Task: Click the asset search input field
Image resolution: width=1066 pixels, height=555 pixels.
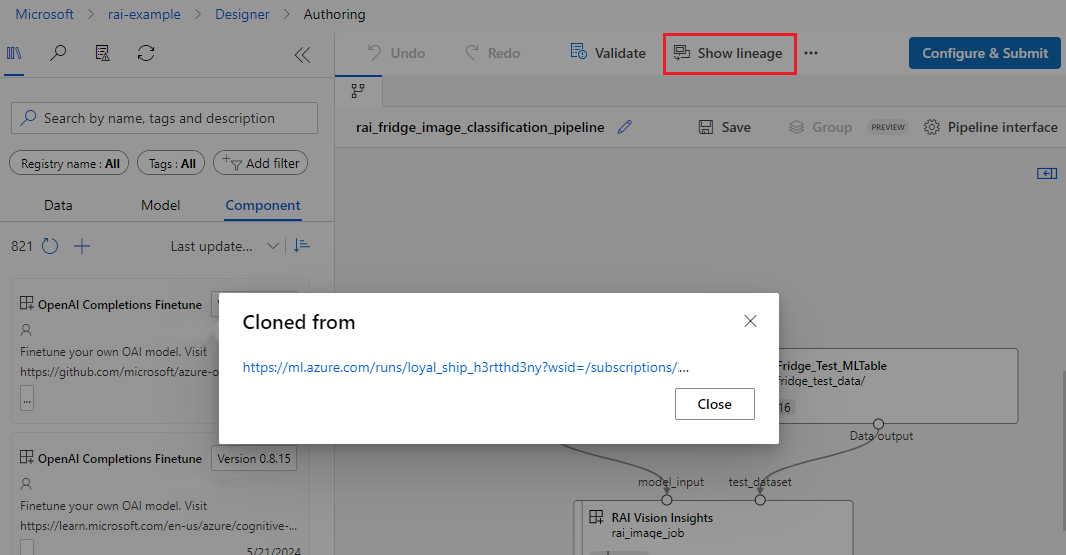Action: click(x=165, y=118)
